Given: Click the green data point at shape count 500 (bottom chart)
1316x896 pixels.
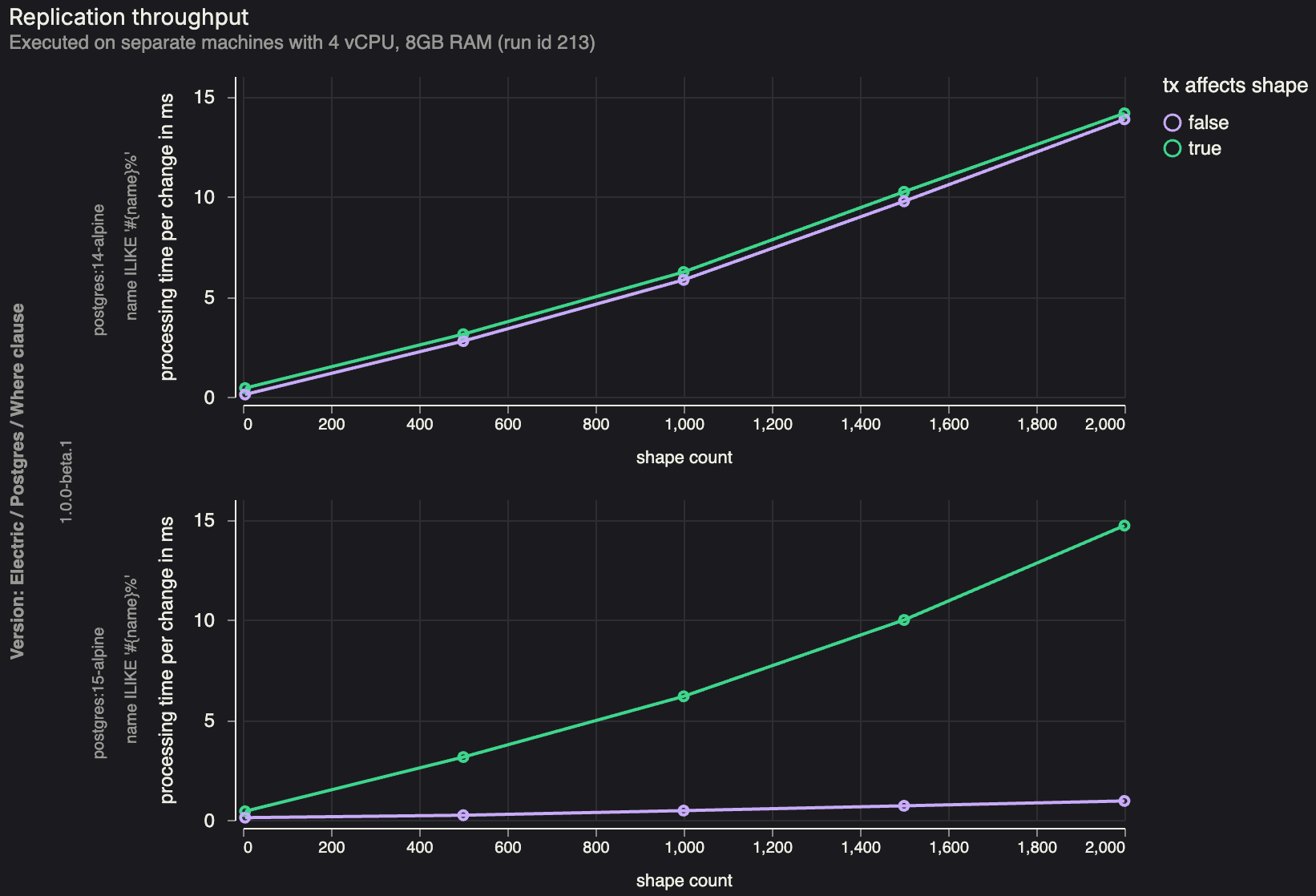Looking at the screenshot, I should click(x=463, y=756).
